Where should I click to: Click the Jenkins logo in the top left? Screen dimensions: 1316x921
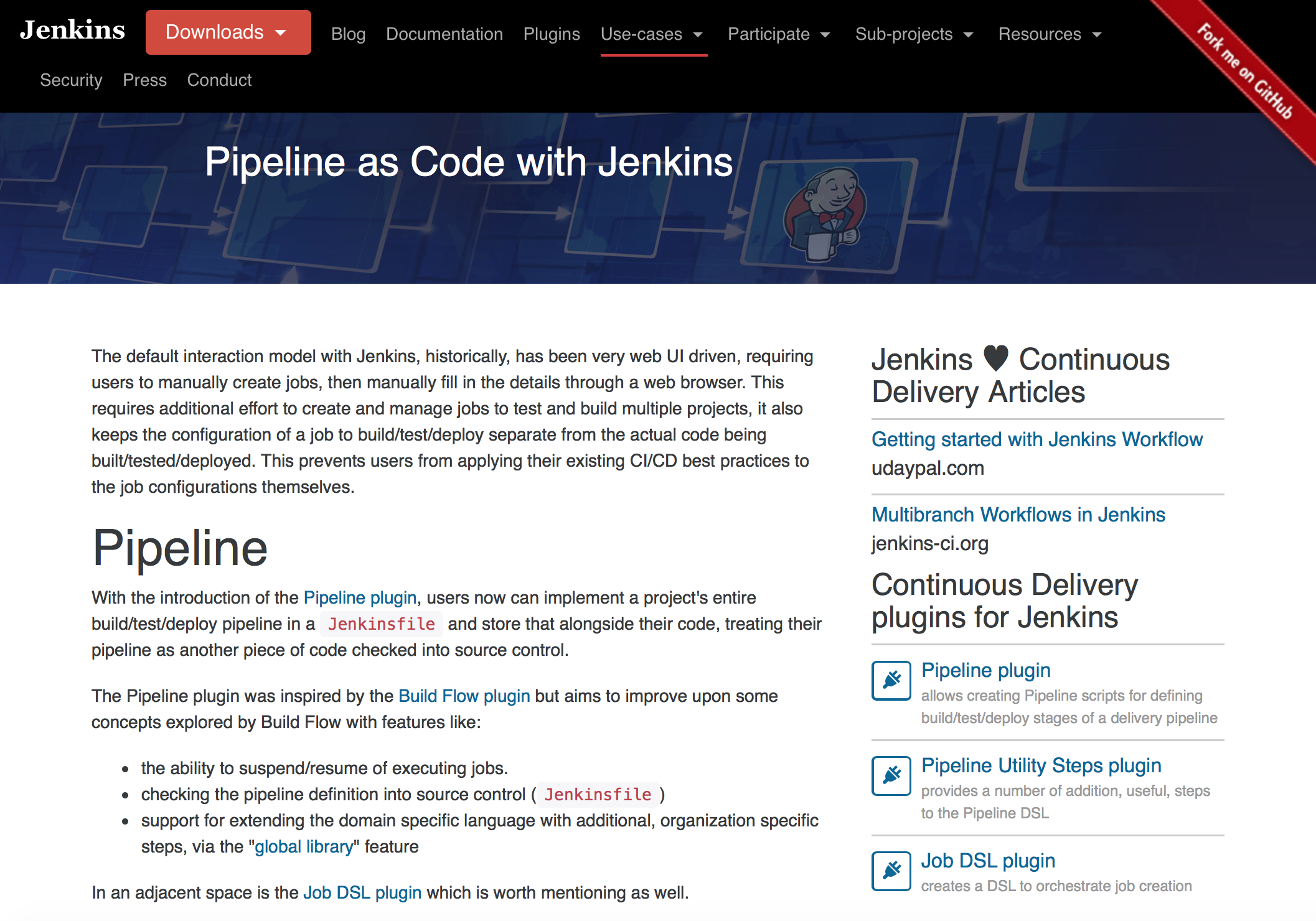[73, 33]
